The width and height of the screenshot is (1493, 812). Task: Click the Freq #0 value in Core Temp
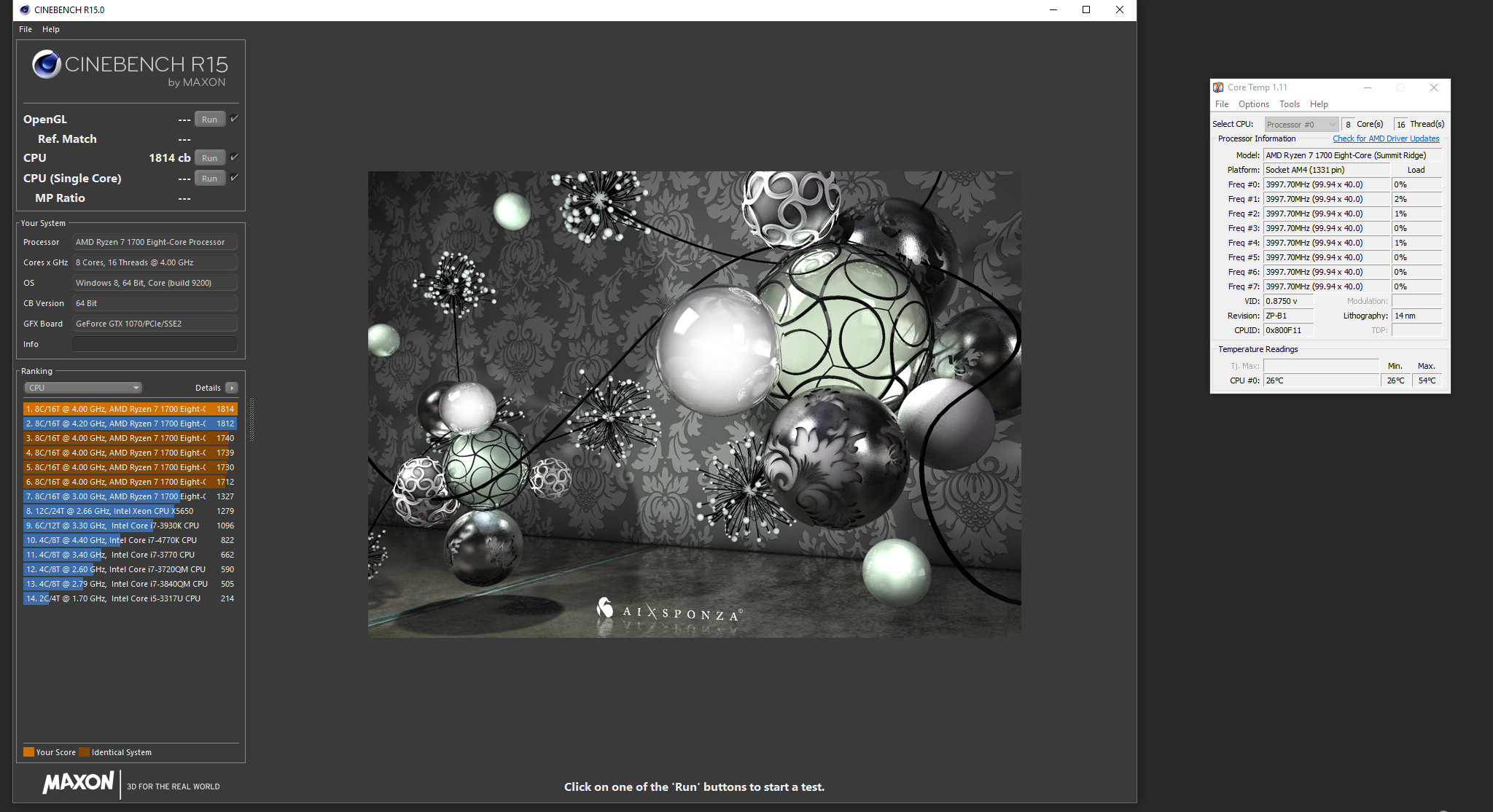pyautogui.click(x=1325, y=184)
